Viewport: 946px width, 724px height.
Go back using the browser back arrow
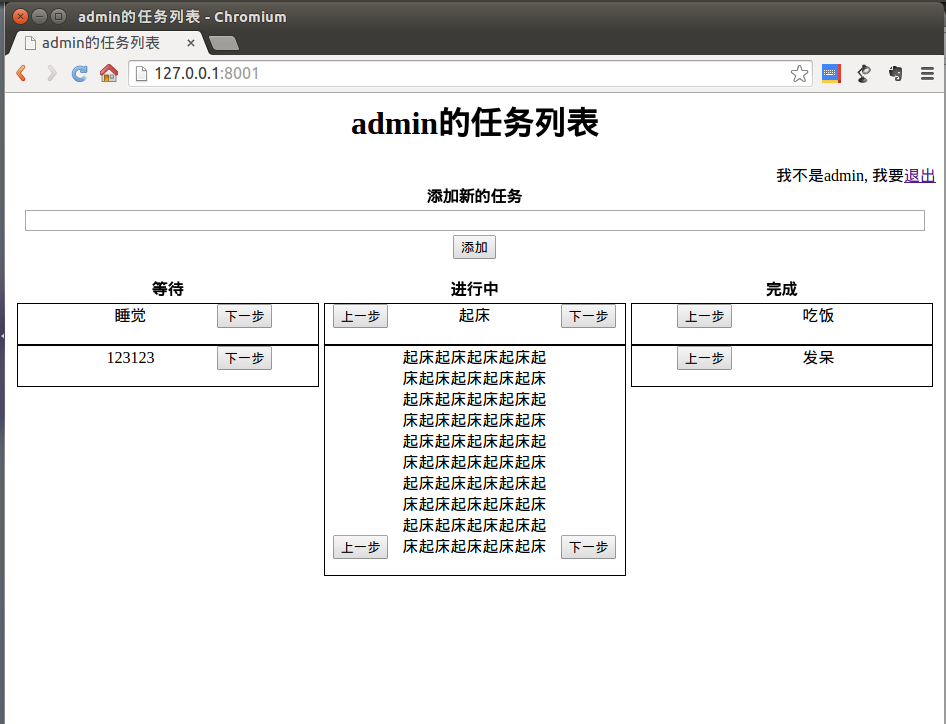(22, 73)
